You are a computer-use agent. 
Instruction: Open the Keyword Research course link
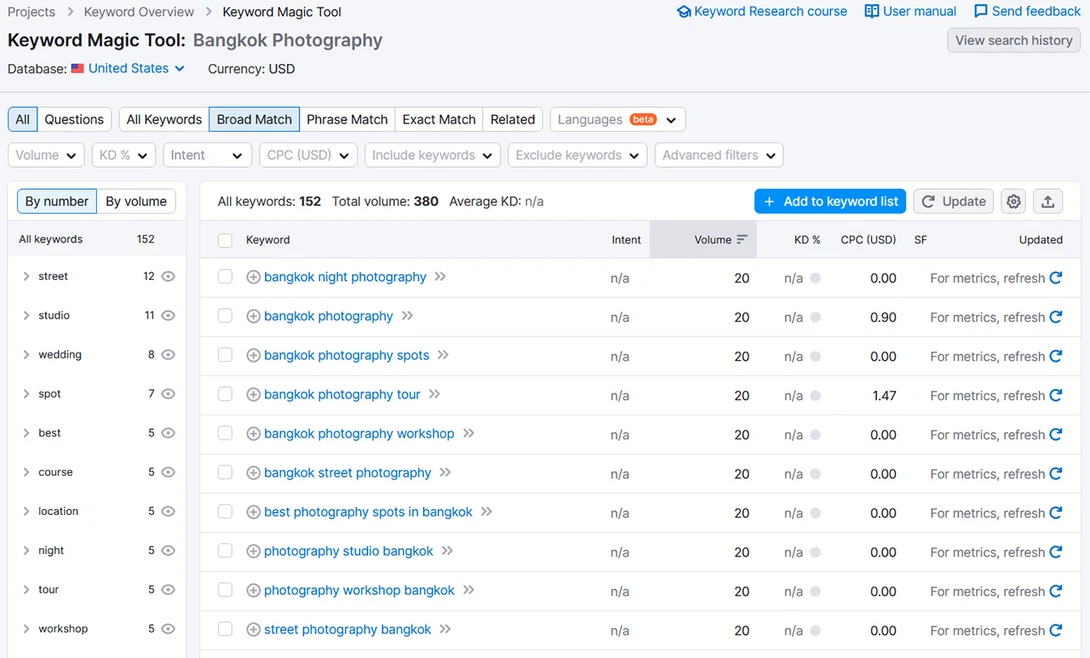click(x=762, y=11)
